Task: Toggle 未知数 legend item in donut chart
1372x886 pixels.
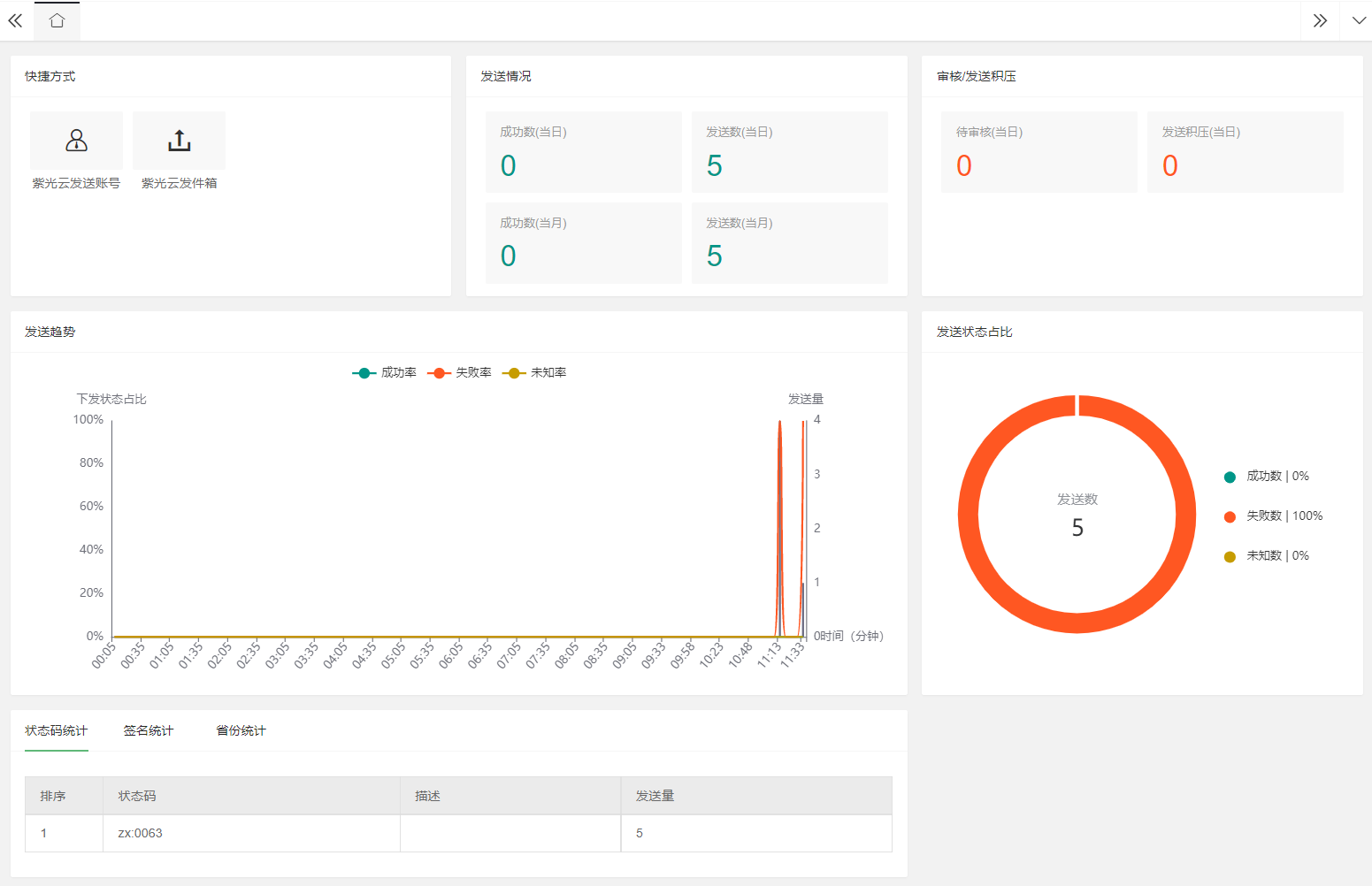Action: [x=1266, y=556]
